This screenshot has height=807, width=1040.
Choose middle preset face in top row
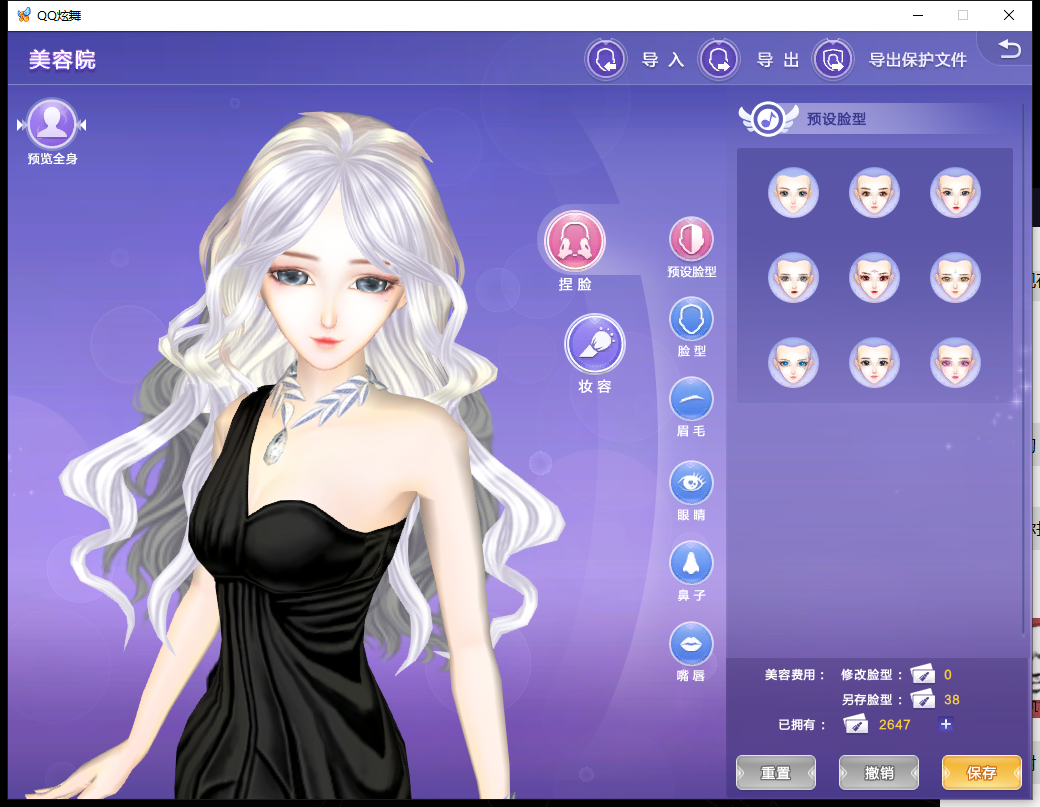(874, 192)
